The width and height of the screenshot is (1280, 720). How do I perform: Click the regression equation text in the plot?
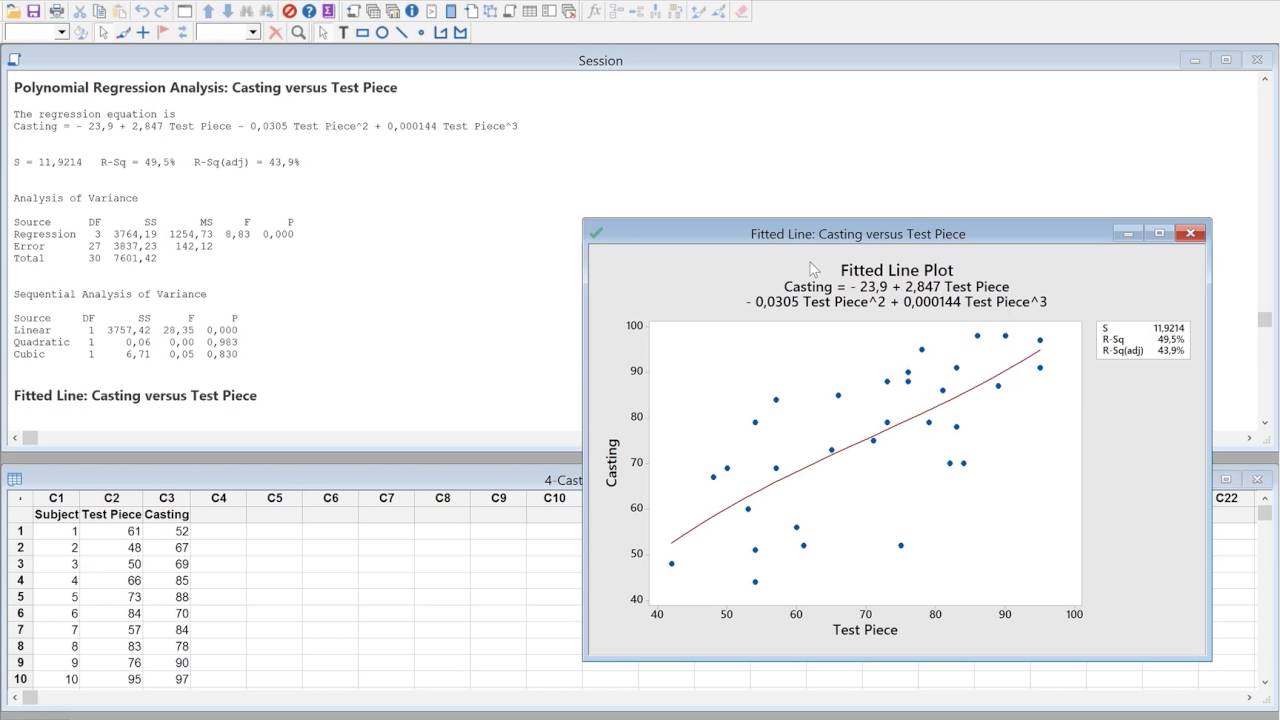(x=896, y=294)
